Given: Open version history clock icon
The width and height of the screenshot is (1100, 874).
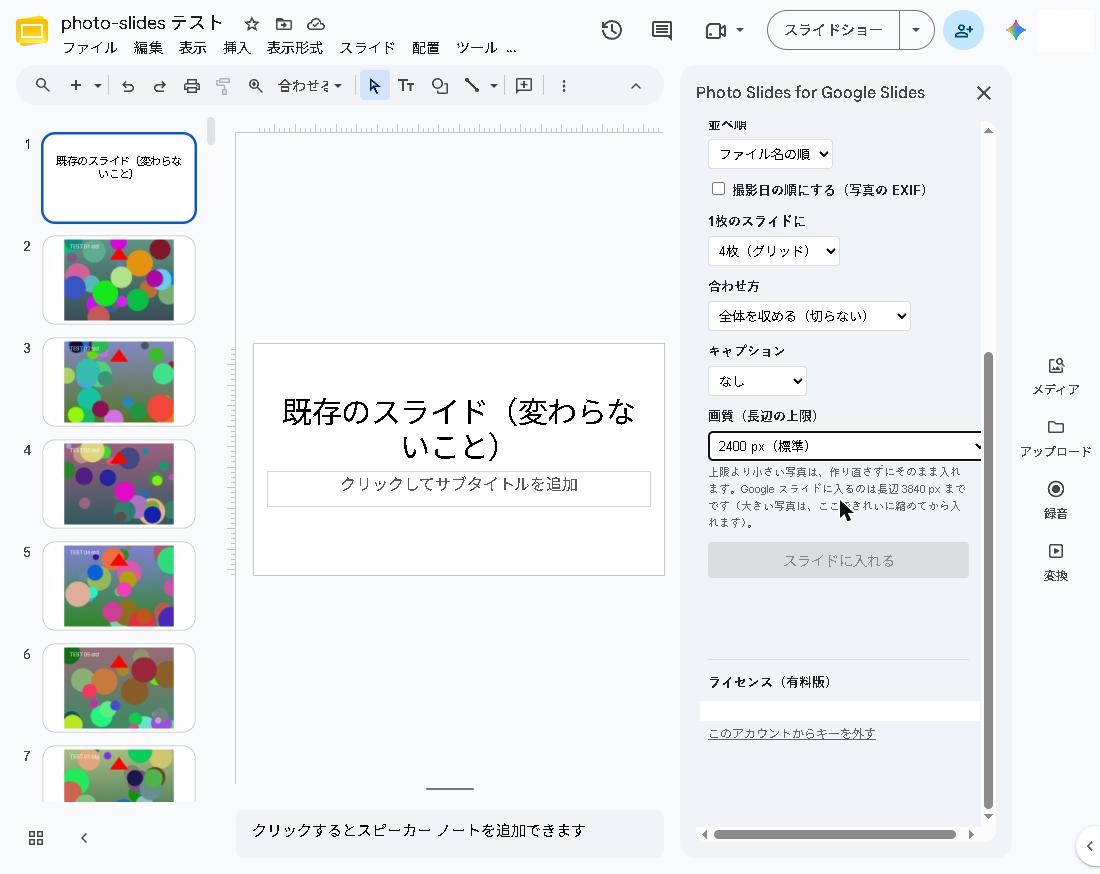Looking at the screenshot, I should (612, 30).
